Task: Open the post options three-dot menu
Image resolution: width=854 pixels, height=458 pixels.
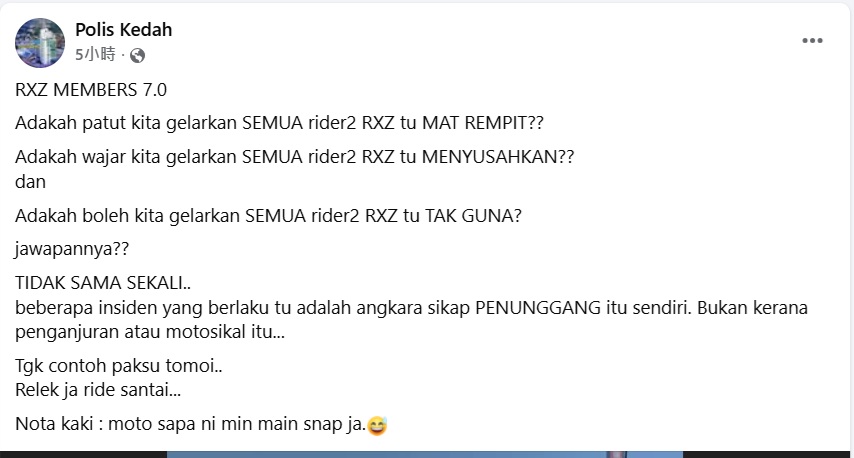Action: [x=812, y=41]
